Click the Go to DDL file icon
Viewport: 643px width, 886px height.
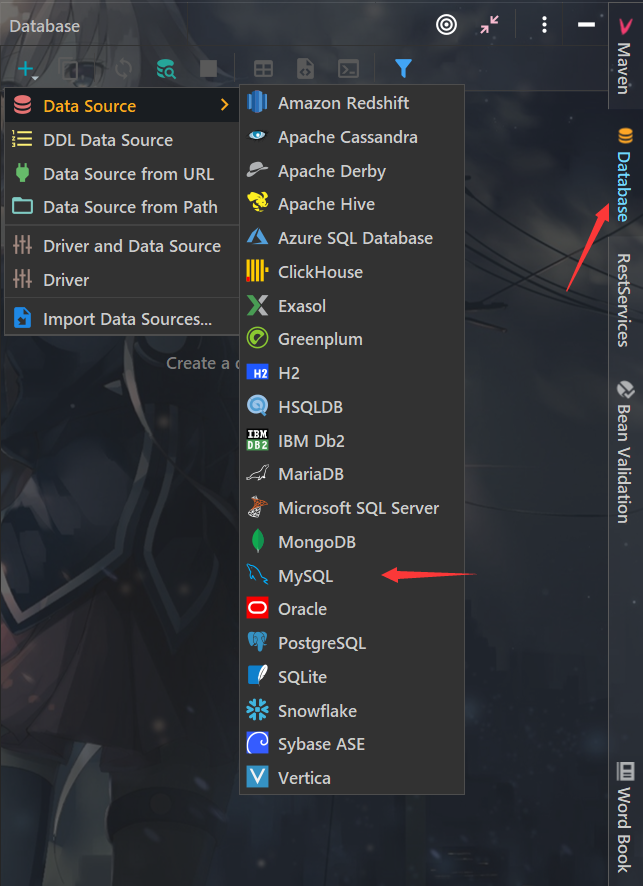(x=305, y=69)
